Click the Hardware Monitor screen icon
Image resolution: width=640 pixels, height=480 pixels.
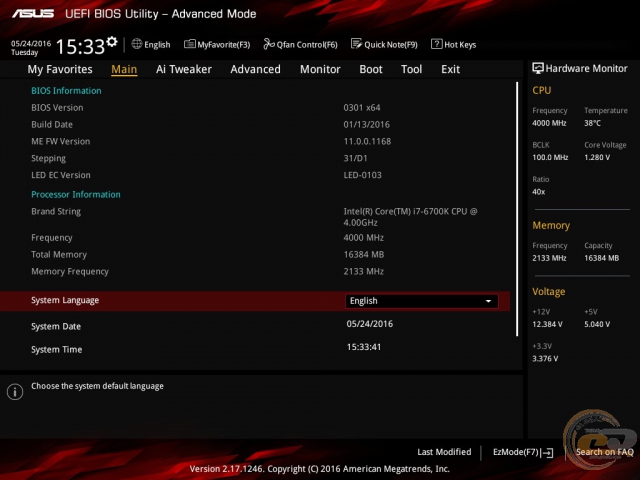point(538,68)
